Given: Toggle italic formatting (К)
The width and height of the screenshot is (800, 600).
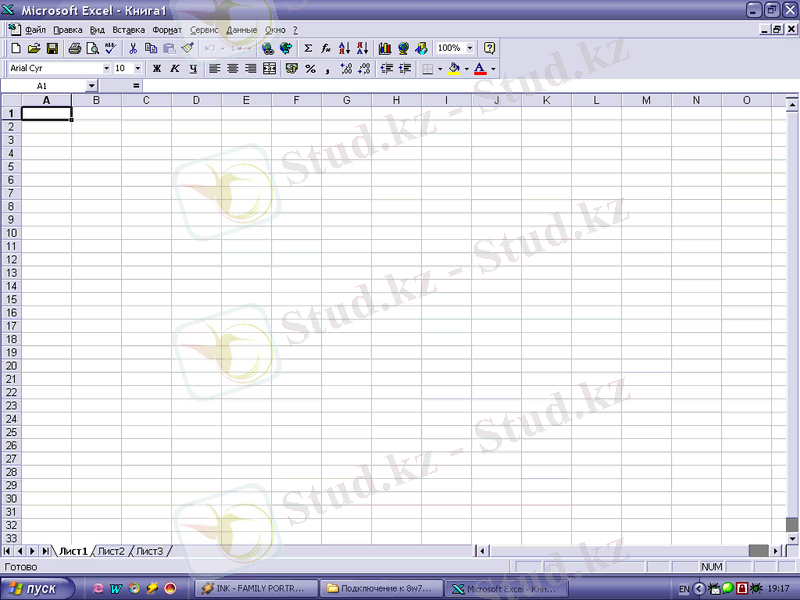Looking at the screenshot, I should click(x=175, y=68).
